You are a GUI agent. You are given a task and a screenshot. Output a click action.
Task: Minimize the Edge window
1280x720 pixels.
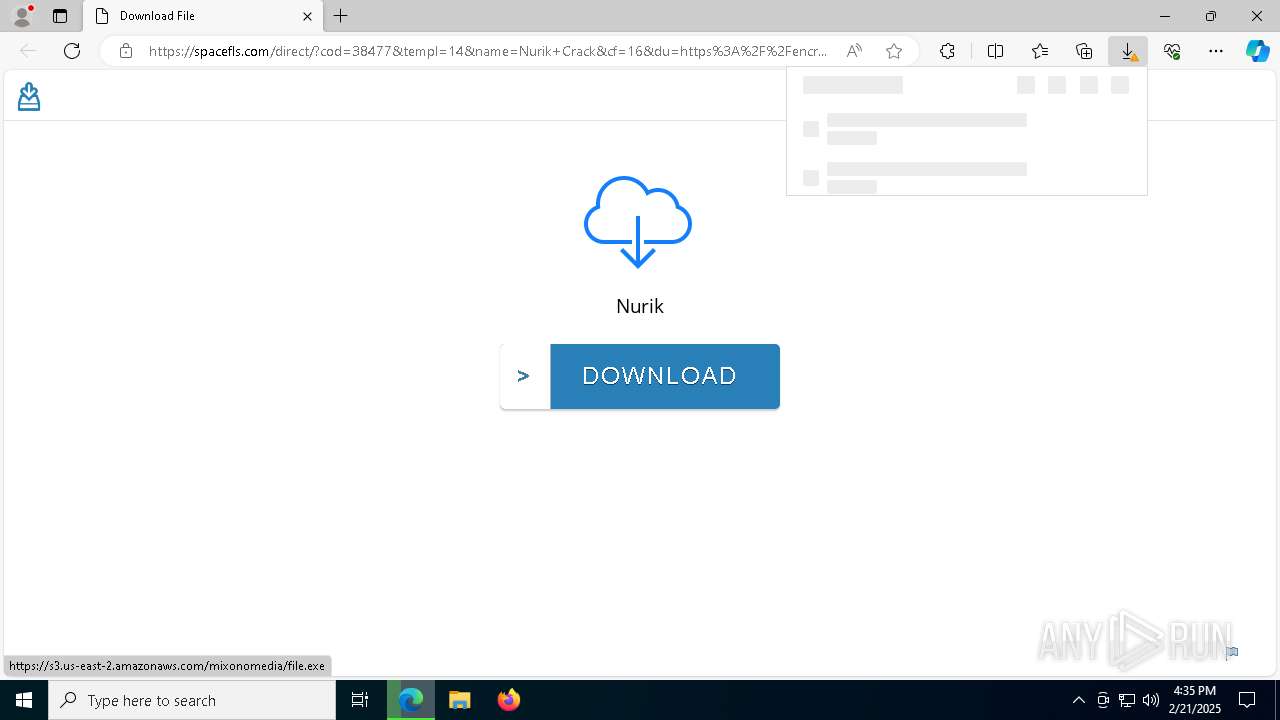click(1165, 16)
